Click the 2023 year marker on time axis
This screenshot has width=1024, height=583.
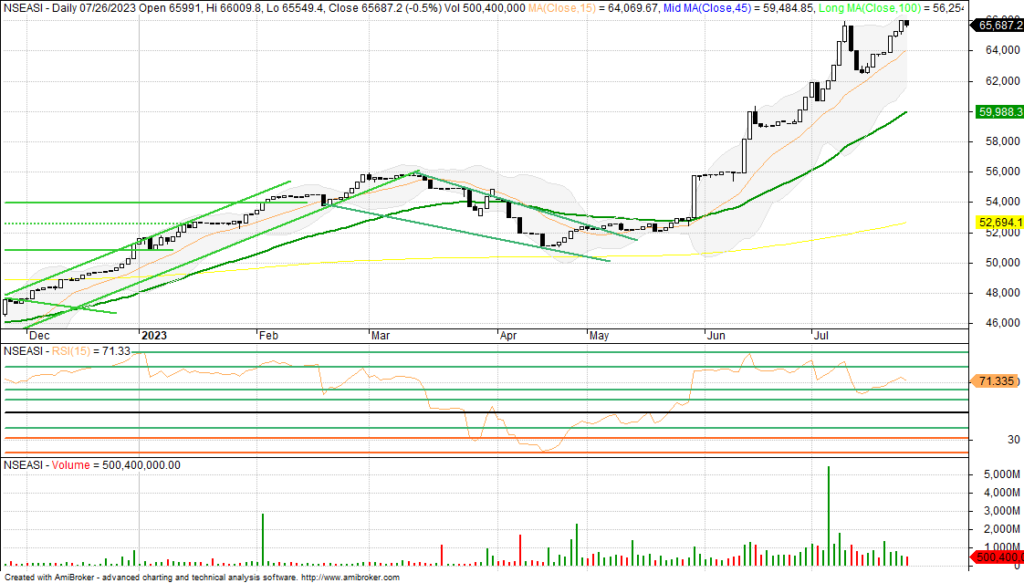pos(155,338)
